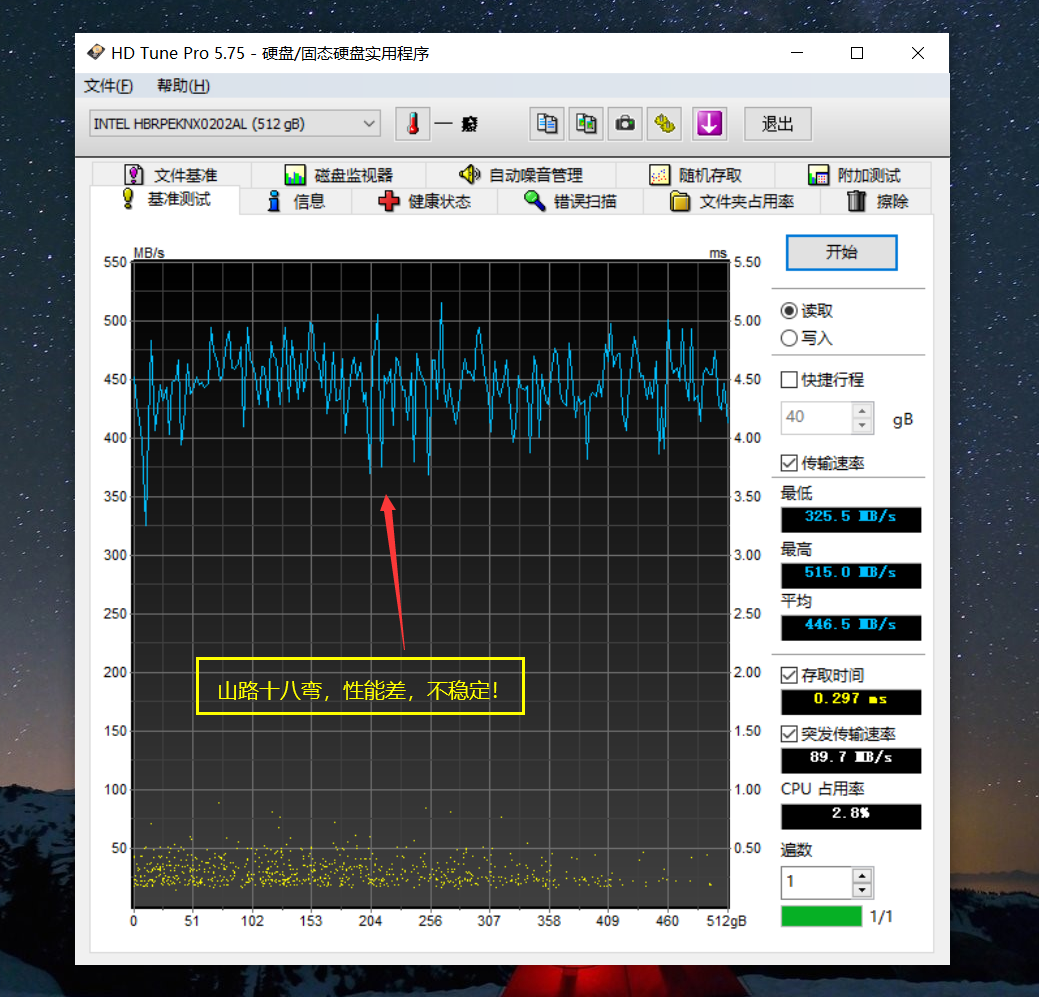Switch to 自动噪音管理 tab

[521, 175]
